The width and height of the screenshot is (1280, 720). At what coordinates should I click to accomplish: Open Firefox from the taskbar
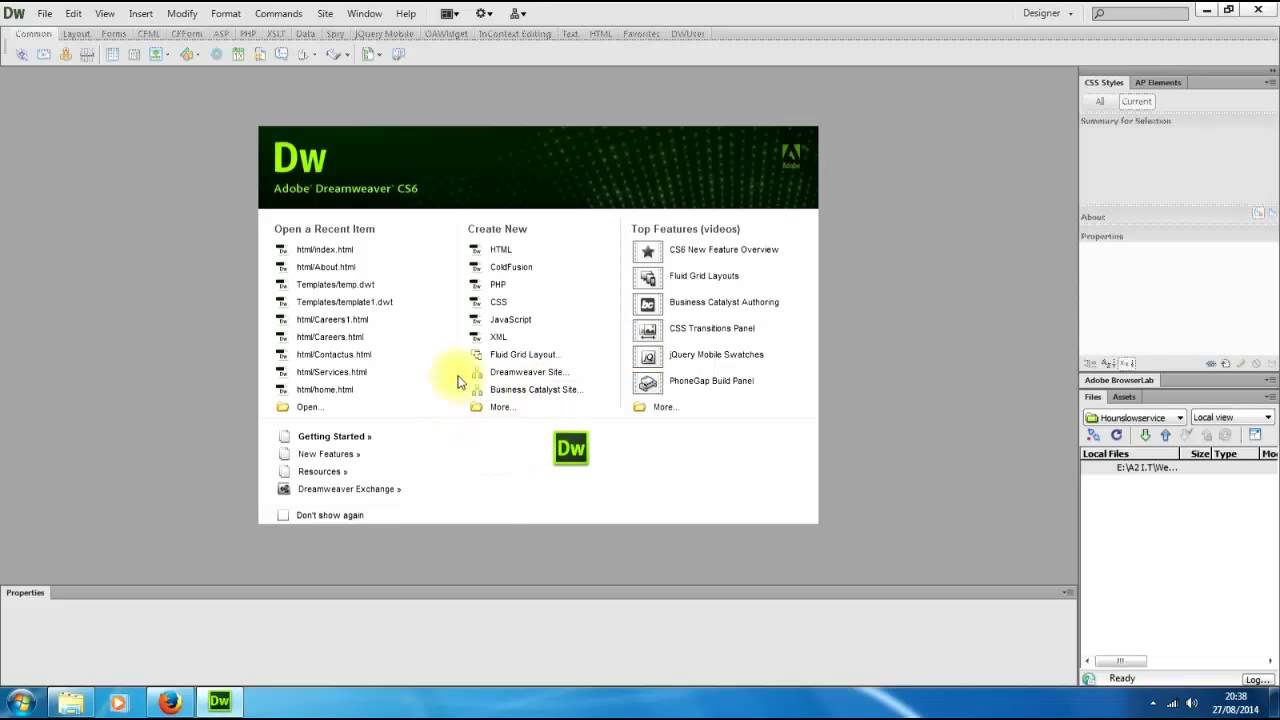point(169,702)
